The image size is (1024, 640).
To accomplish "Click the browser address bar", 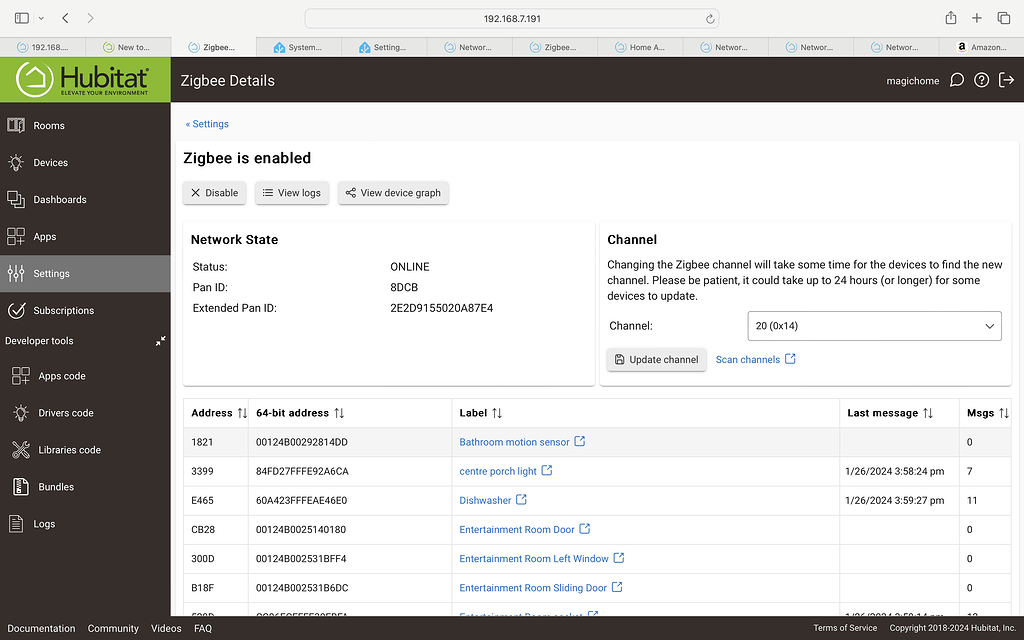I will point(511,19).
